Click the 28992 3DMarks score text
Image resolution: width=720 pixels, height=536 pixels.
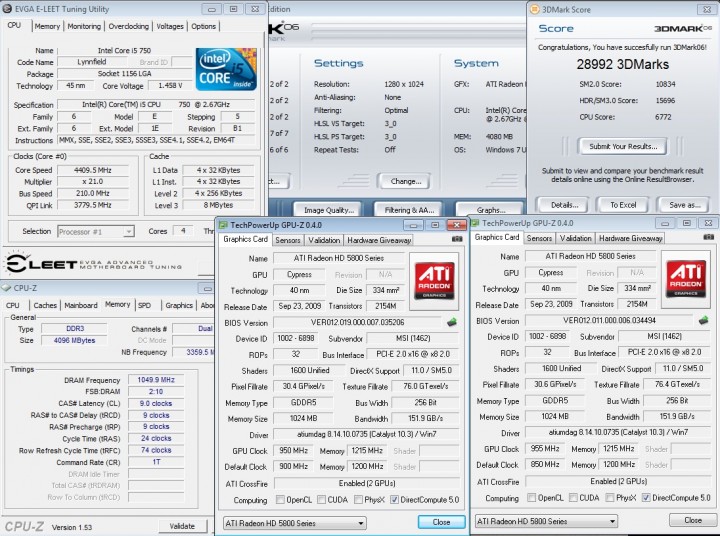623,64
